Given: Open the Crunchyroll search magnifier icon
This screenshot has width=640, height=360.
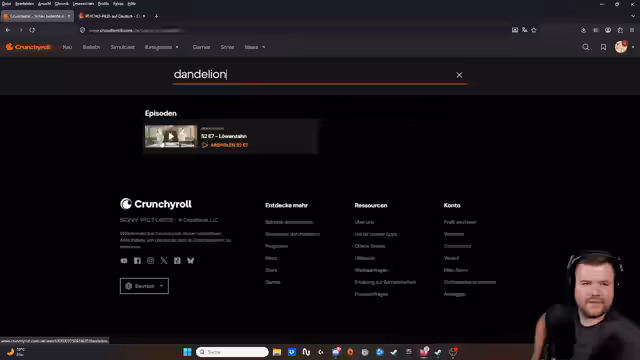Looking at the screenshot, I should [x=586, y=47].
